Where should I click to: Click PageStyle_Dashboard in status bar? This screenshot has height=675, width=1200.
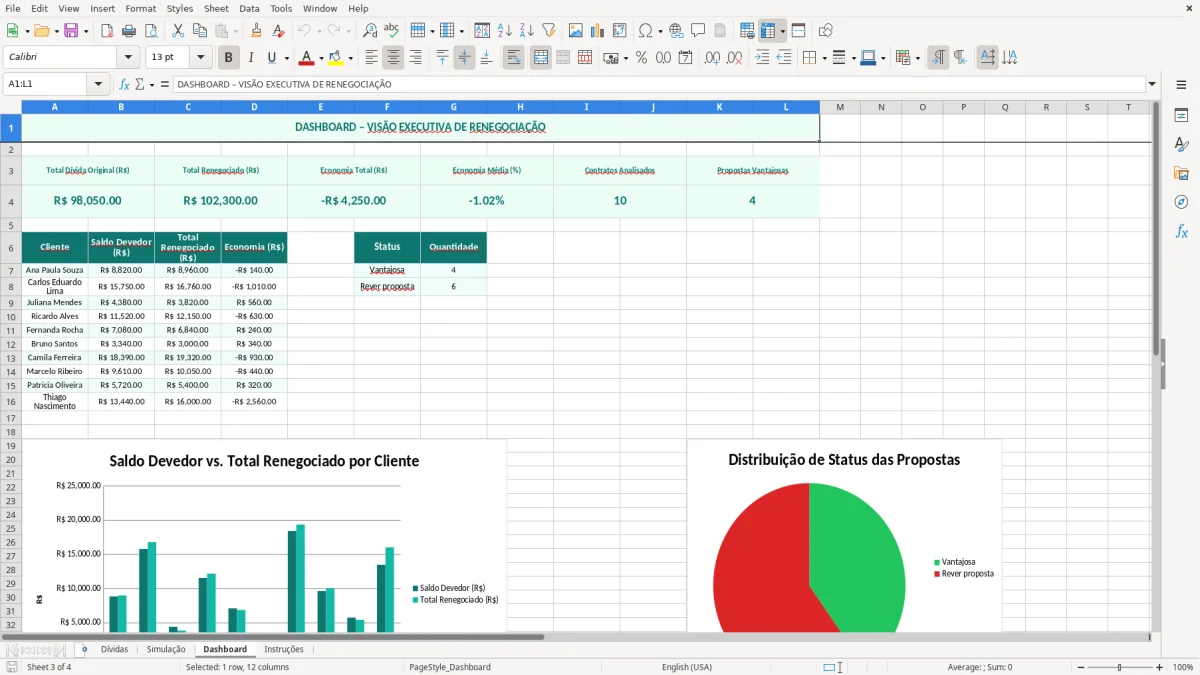click(x=450, y=667)
